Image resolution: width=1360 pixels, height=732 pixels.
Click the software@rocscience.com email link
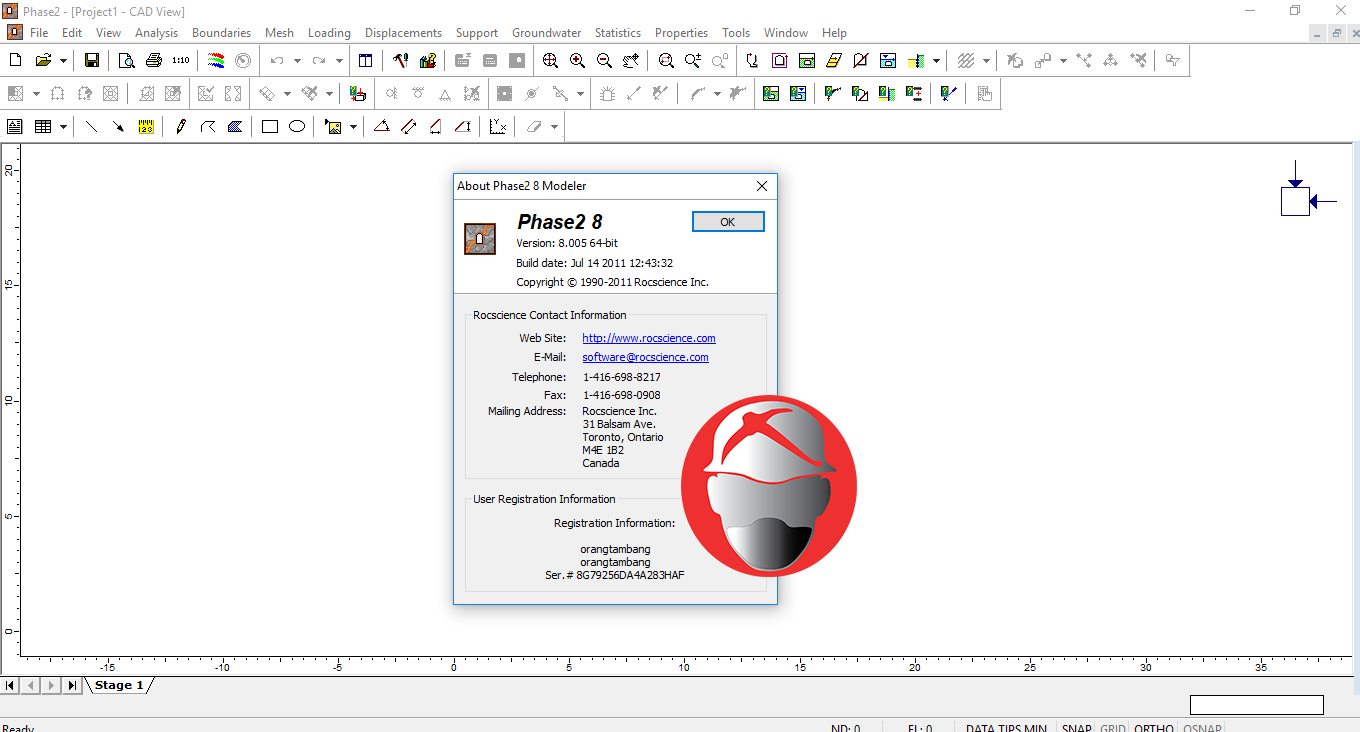pos(646,357)
